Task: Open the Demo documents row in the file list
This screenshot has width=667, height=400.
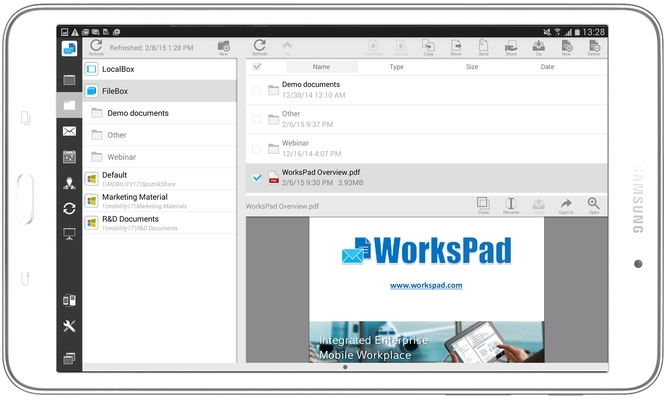Action: tap(426, 90)
